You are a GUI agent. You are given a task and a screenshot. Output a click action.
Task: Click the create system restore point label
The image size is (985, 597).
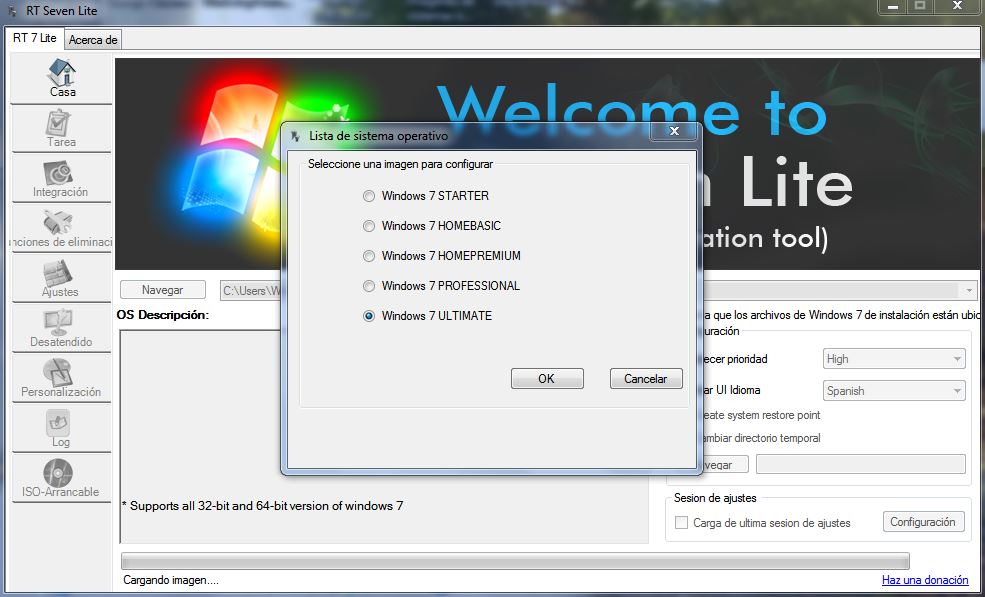click(x=761, y=415)
